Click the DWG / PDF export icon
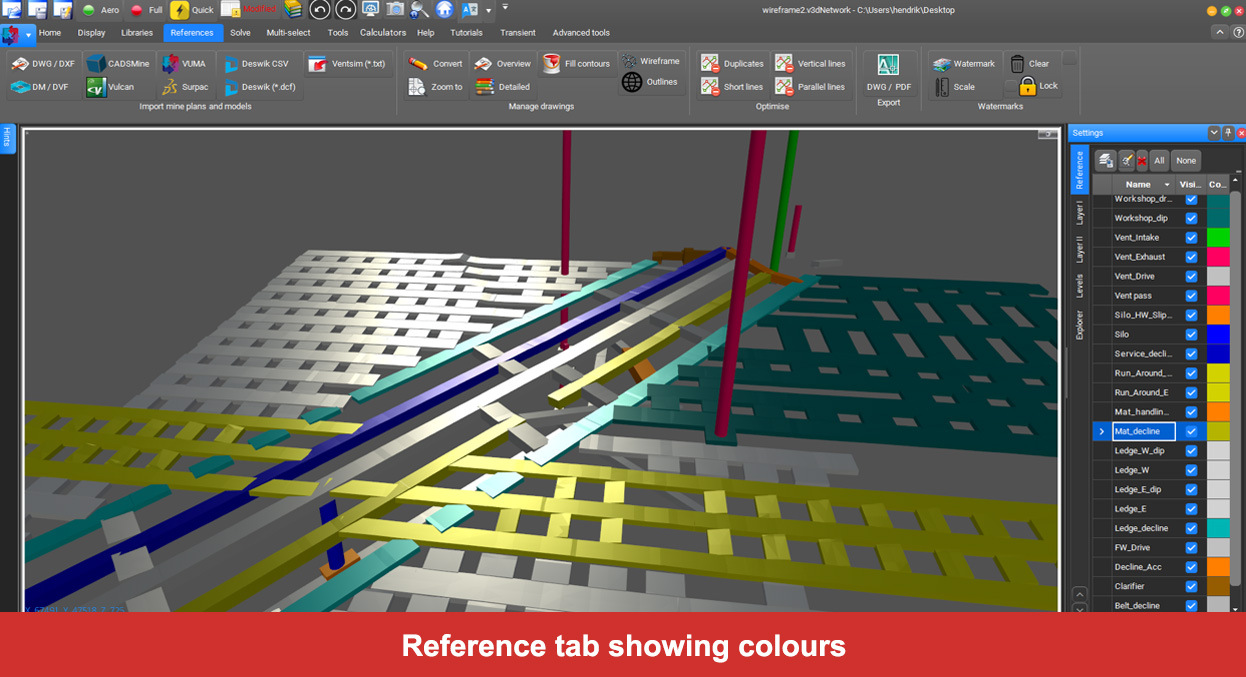 coord(888,65)
